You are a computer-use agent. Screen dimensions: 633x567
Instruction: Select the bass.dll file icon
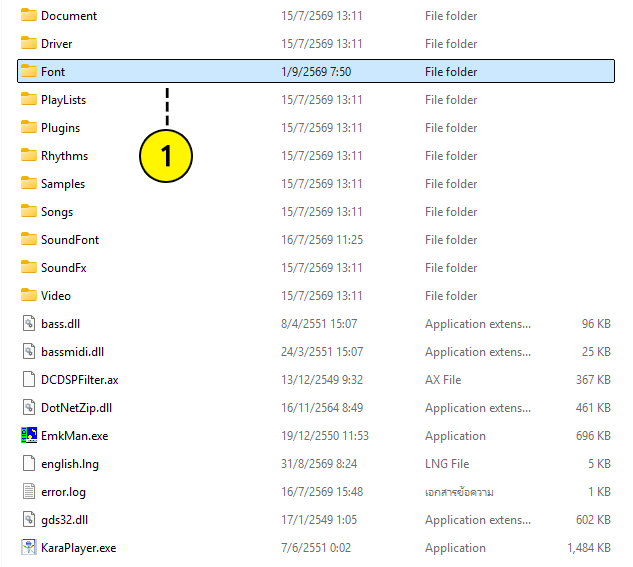coord(29,323)
